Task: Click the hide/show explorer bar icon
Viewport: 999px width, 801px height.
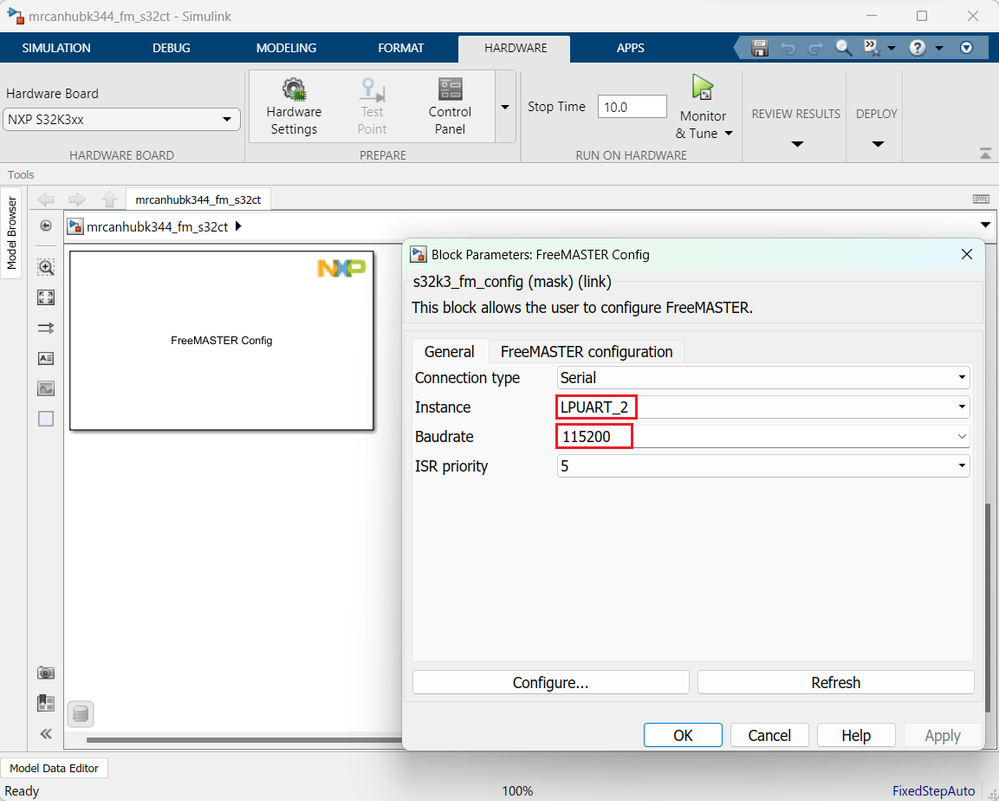Action: point(46,226)
